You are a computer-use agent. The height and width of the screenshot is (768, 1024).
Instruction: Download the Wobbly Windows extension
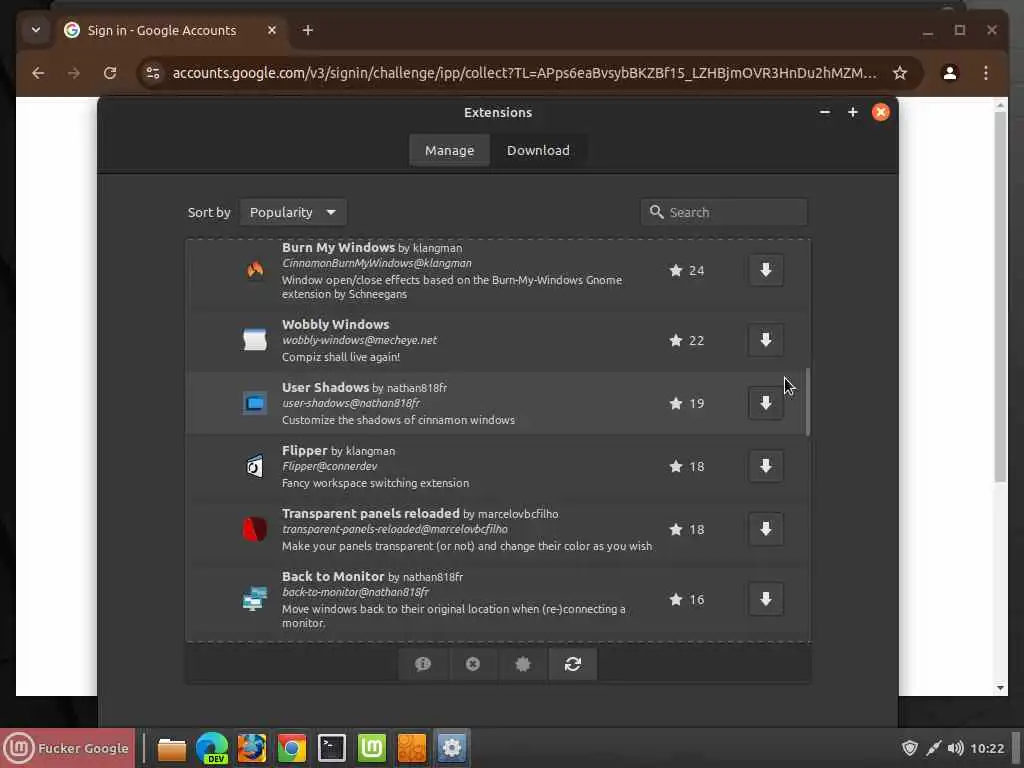[765, 340]
